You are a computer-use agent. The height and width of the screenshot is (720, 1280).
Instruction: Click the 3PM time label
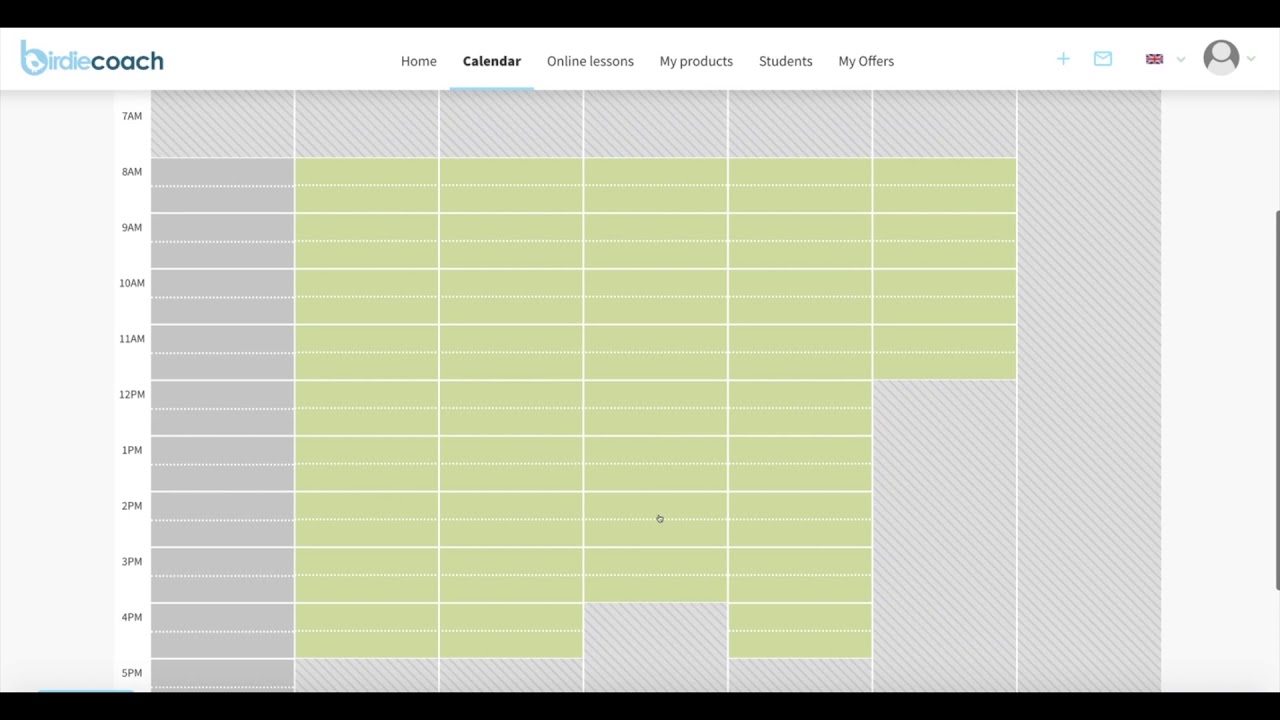pyautogui.click(x=132, y=562)
